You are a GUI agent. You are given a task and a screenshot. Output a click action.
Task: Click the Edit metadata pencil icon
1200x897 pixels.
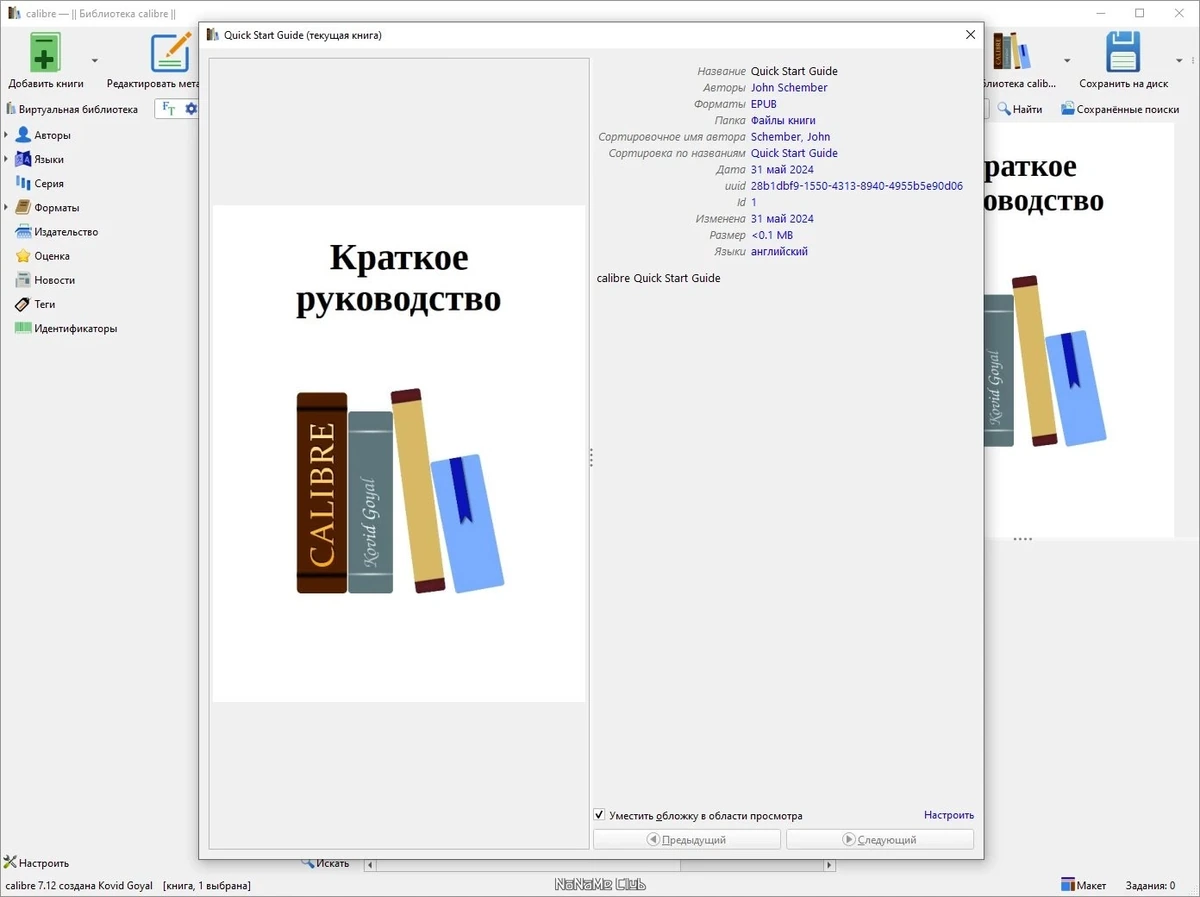pos(170,52)
